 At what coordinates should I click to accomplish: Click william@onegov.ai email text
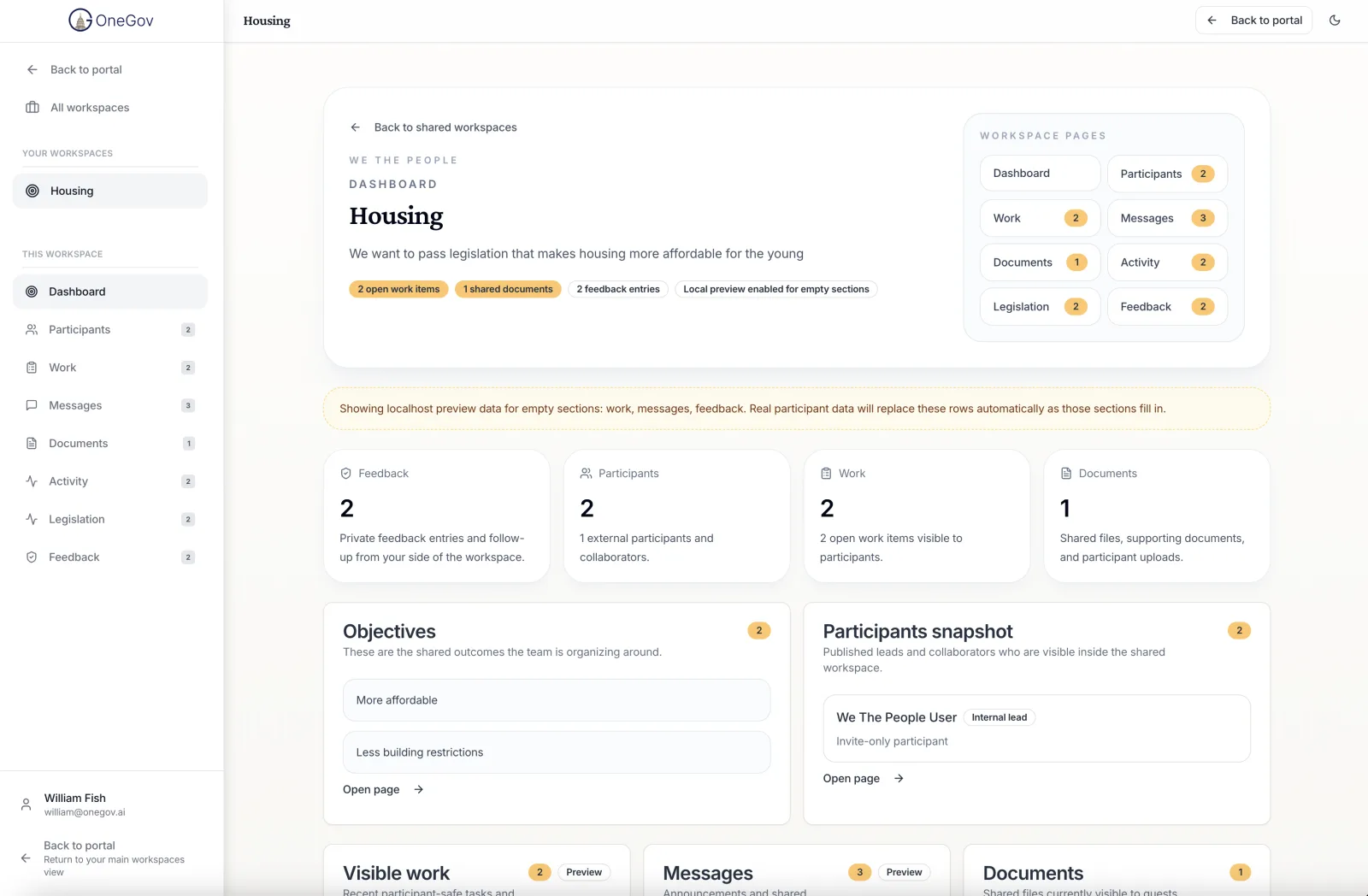coord(85,812)
